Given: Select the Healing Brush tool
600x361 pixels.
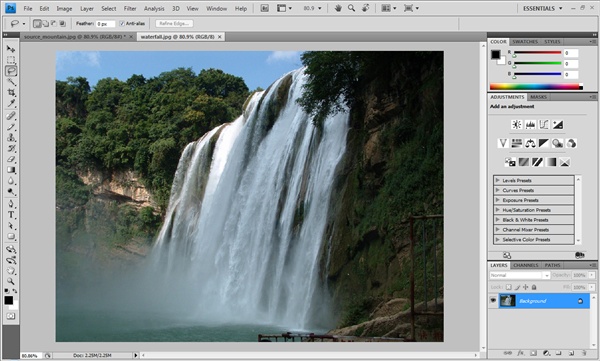Looking at the screenshot, I should click(x=11, y=116).
